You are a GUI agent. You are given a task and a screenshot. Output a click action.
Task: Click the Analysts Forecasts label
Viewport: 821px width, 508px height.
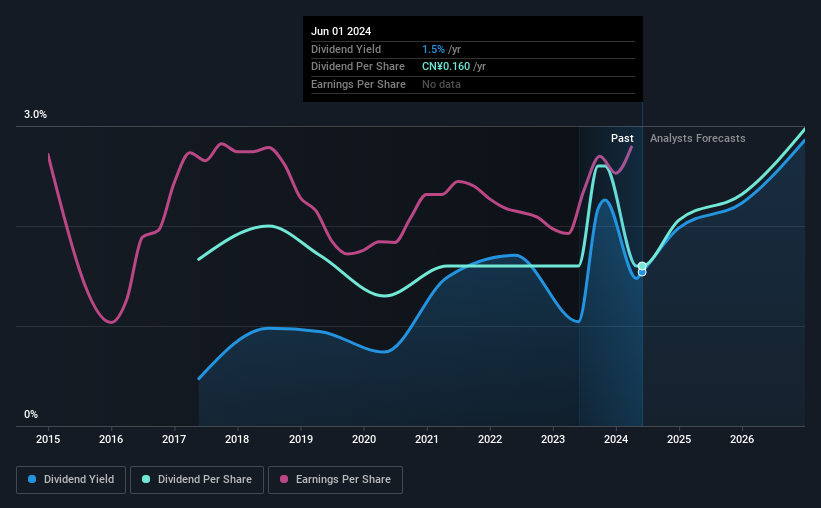[697, 138]
